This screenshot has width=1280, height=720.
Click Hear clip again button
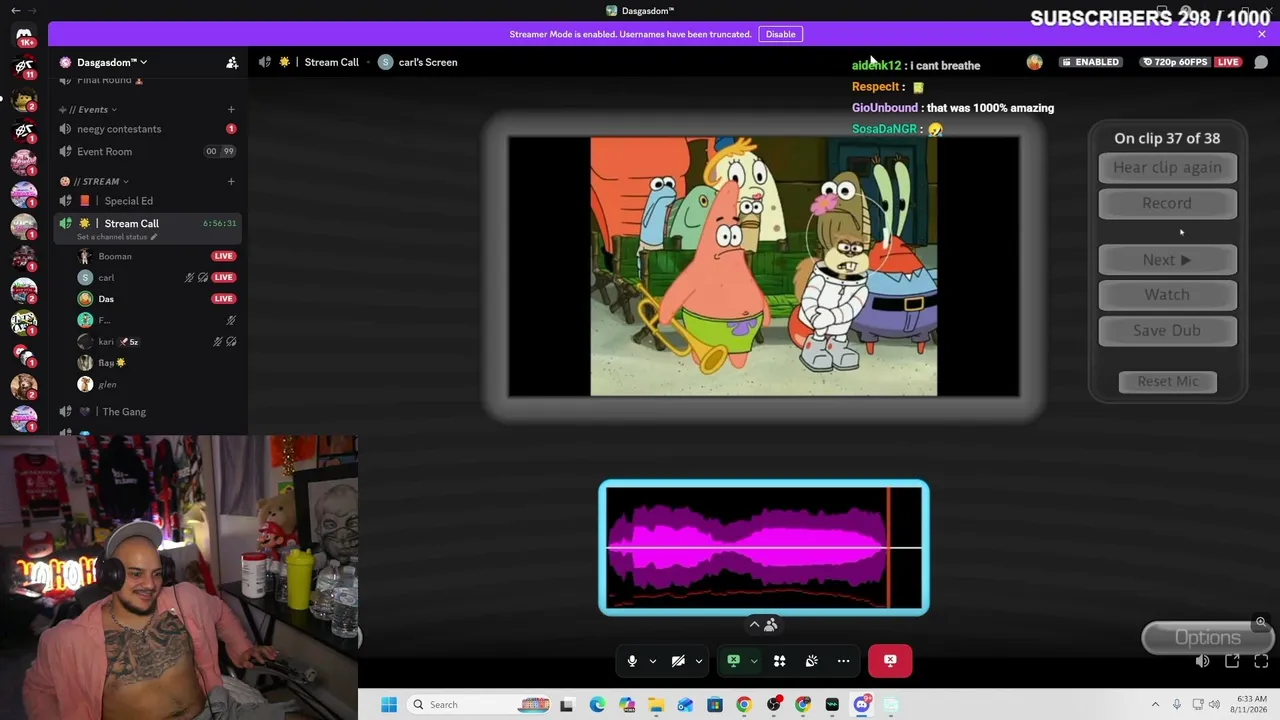click(x=1167, y=168)
